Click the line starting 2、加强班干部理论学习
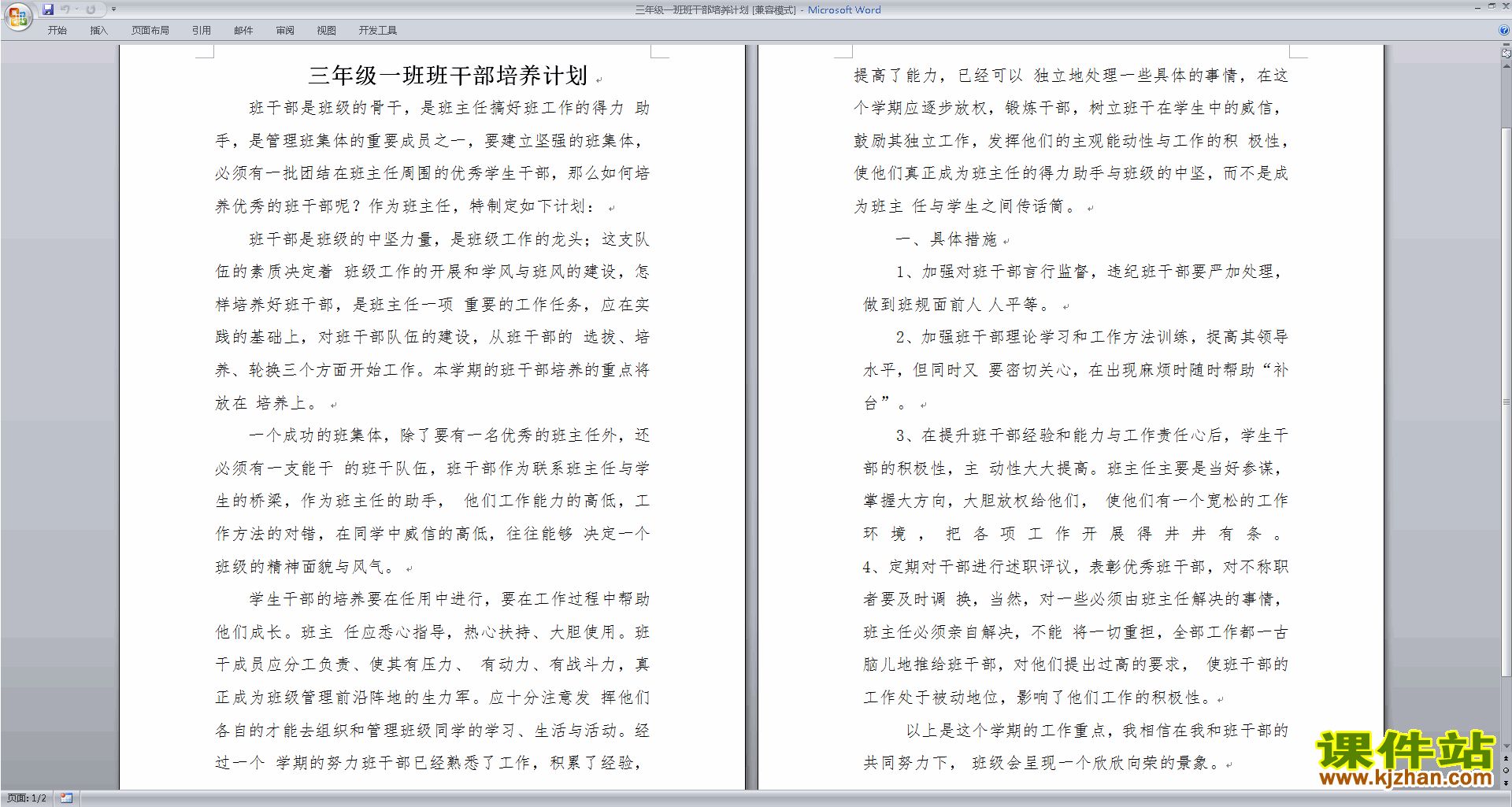 (1091, 337)
